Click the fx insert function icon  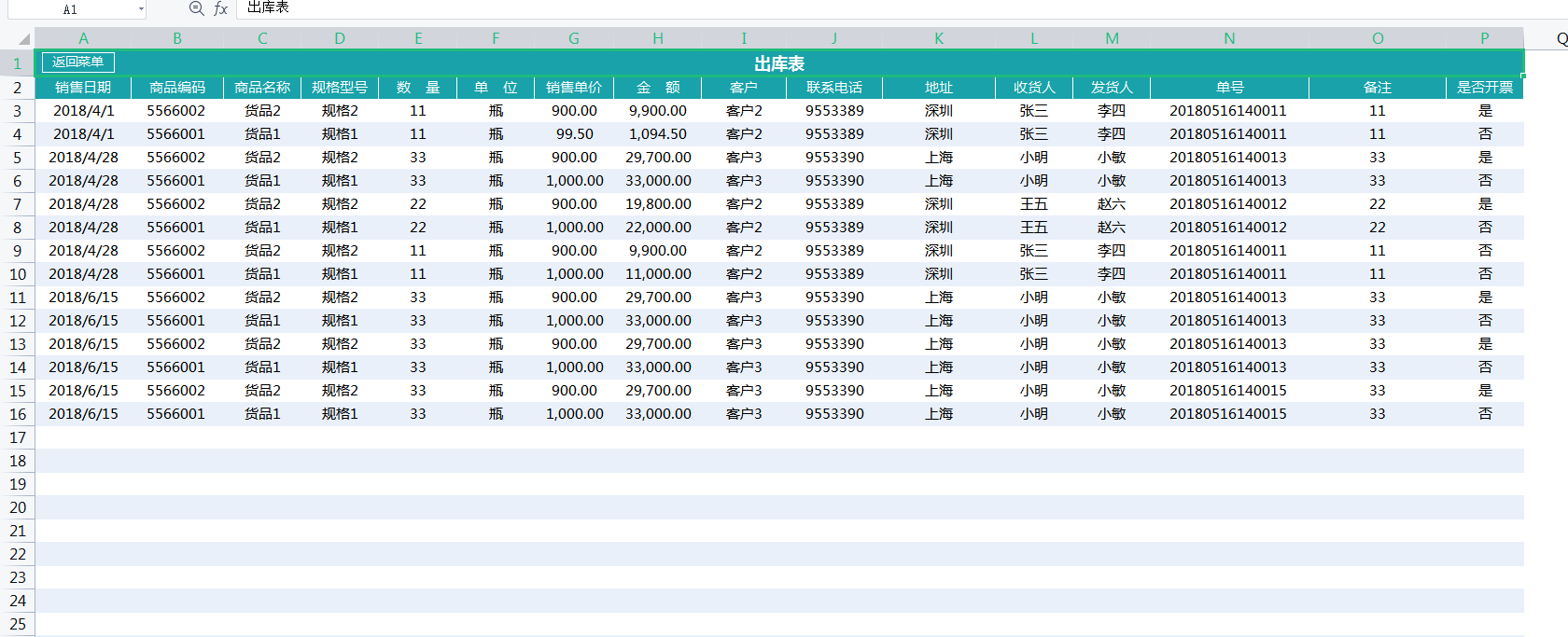pyautogui.click(x=220, y=8)
